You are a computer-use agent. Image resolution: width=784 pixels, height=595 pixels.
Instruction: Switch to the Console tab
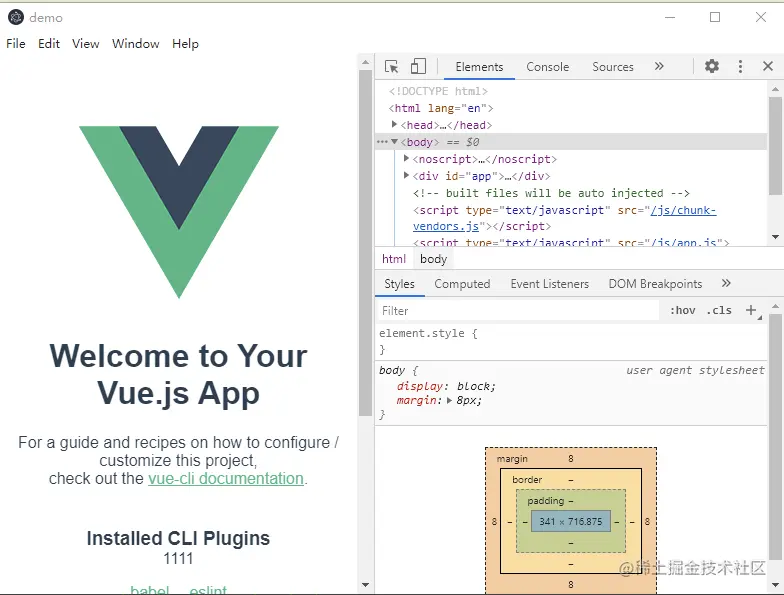point(548,66)
